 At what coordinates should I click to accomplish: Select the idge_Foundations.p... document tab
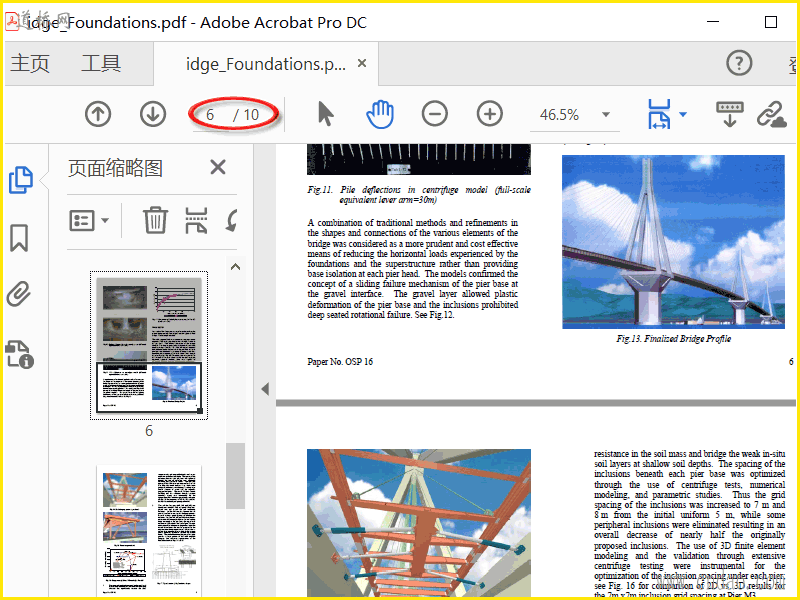pyautogui.click(x=266, y=64)
